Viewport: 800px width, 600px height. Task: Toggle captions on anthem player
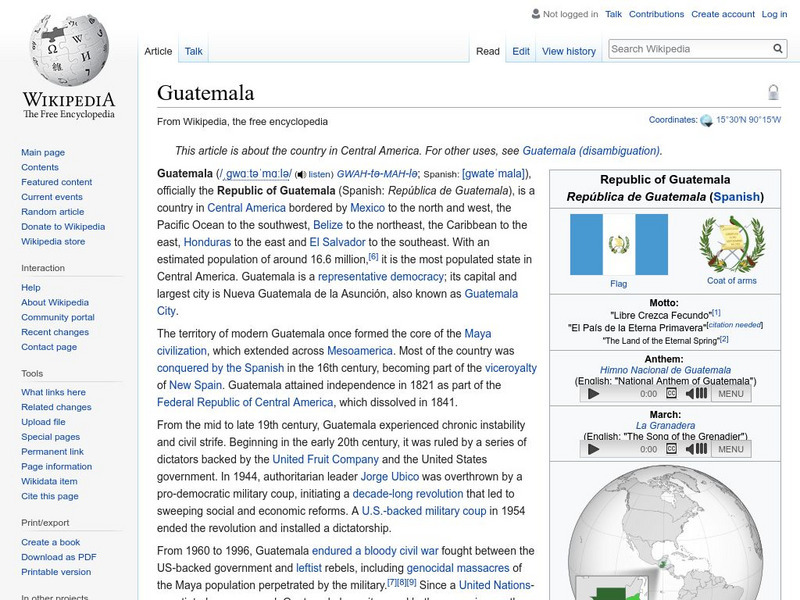click(671, 393)
